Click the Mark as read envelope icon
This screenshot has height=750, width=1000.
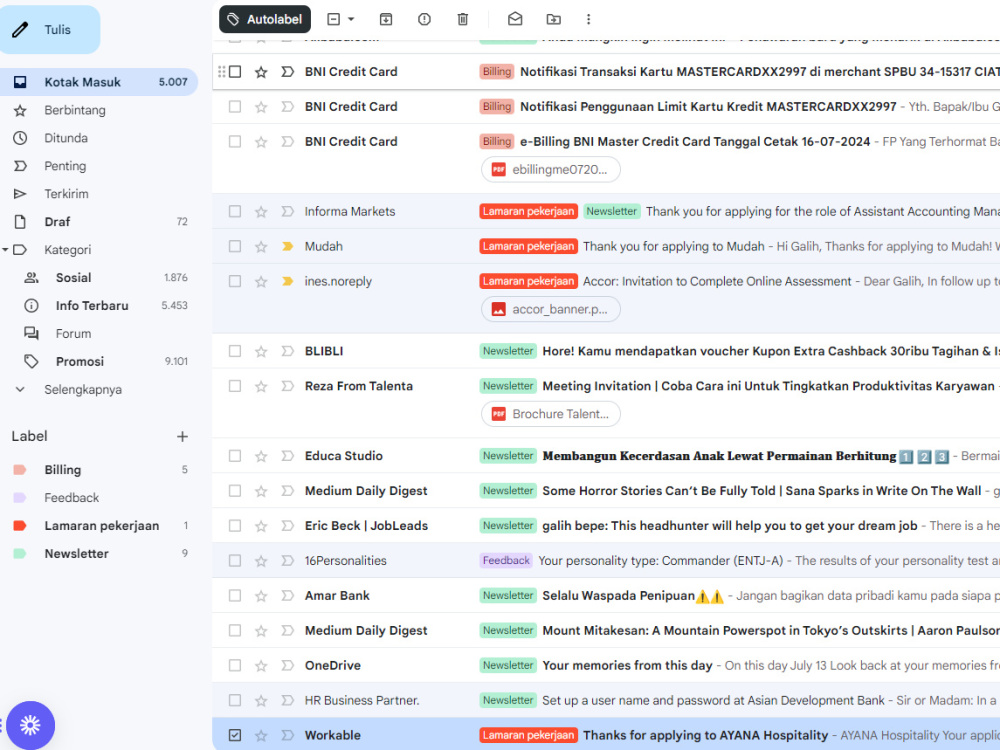(515, 19)
